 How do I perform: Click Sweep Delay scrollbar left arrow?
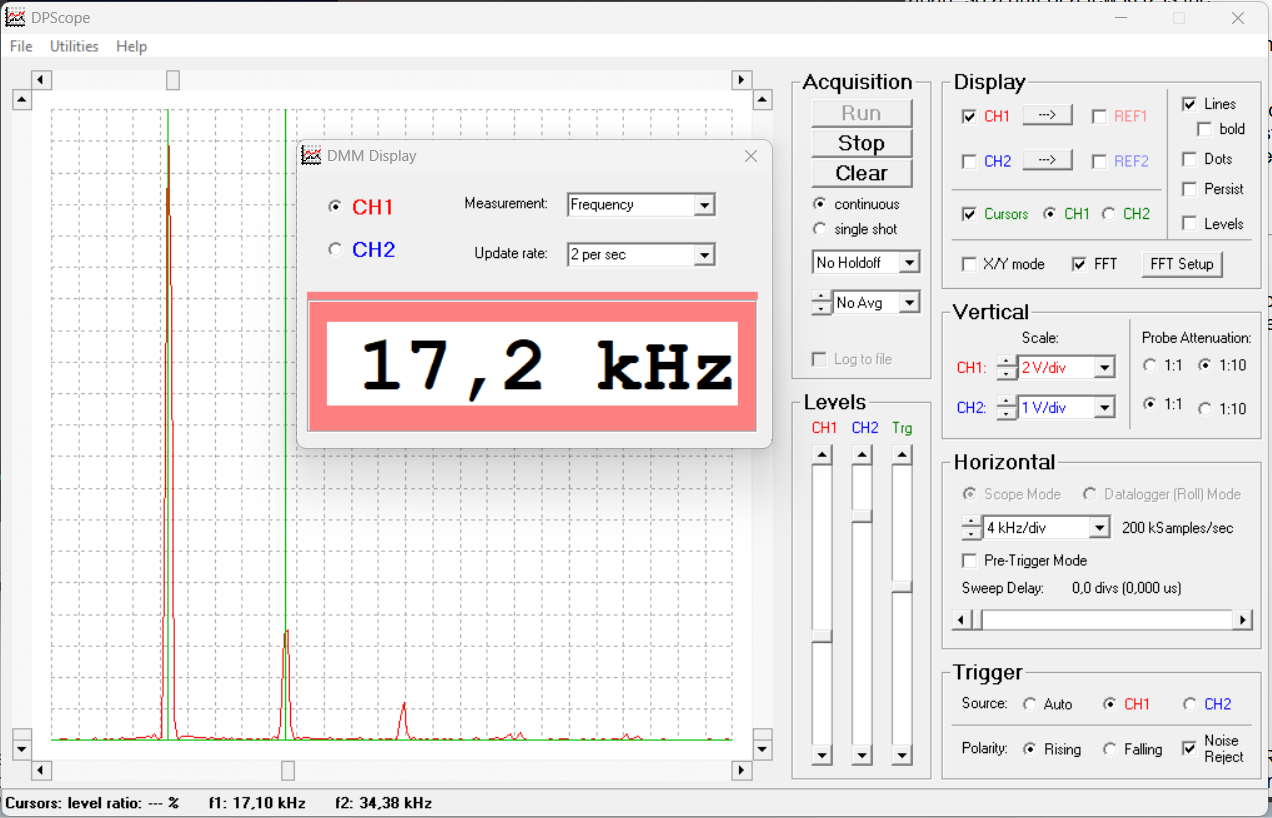click(x=961, y=620)
